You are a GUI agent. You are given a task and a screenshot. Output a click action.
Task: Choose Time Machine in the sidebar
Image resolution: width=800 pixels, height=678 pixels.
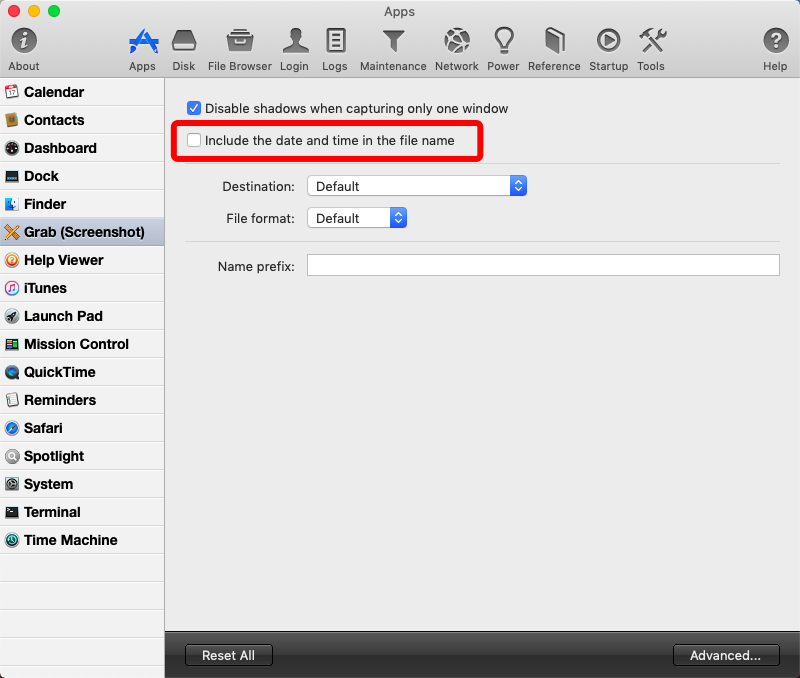[82, 540]
